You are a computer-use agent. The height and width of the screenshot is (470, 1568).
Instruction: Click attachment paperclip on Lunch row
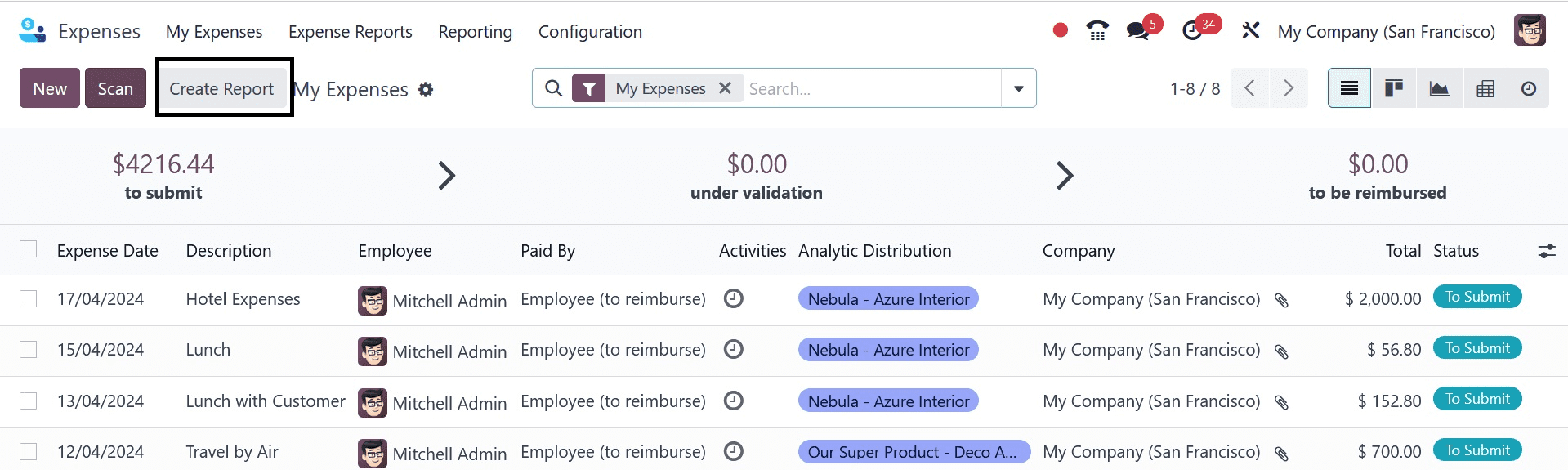[x=1281, y=351]
